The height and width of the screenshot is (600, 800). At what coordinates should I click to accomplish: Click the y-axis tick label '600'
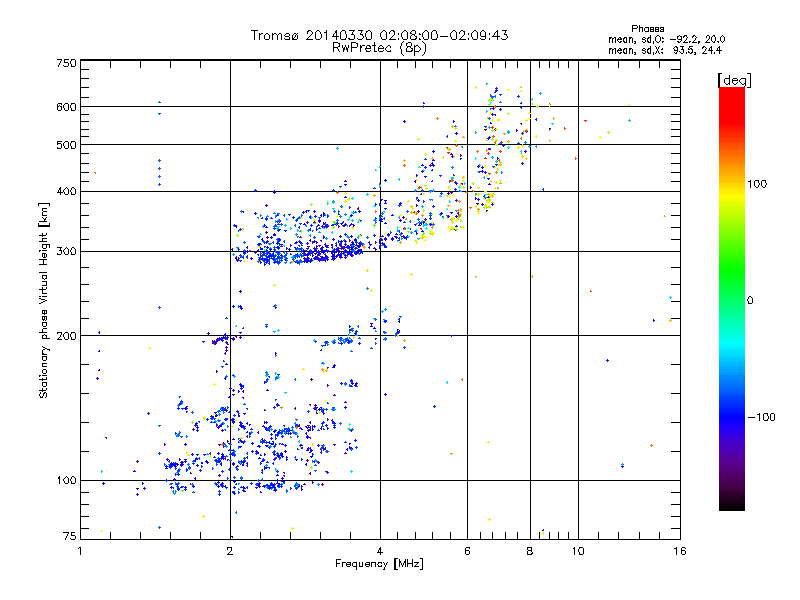[66, 107]
